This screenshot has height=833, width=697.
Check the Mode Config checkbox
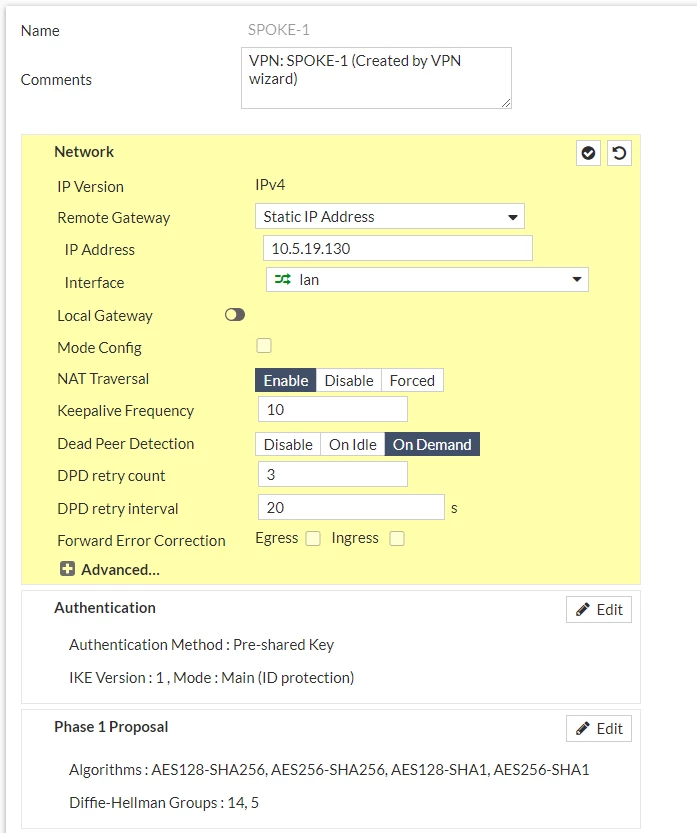point(264,346)
